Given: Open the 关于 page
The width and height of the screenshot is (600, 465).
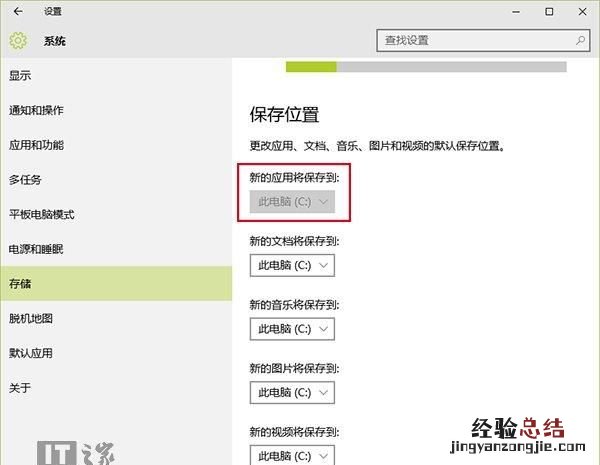Looking at the screenshot, I should 20,388.
